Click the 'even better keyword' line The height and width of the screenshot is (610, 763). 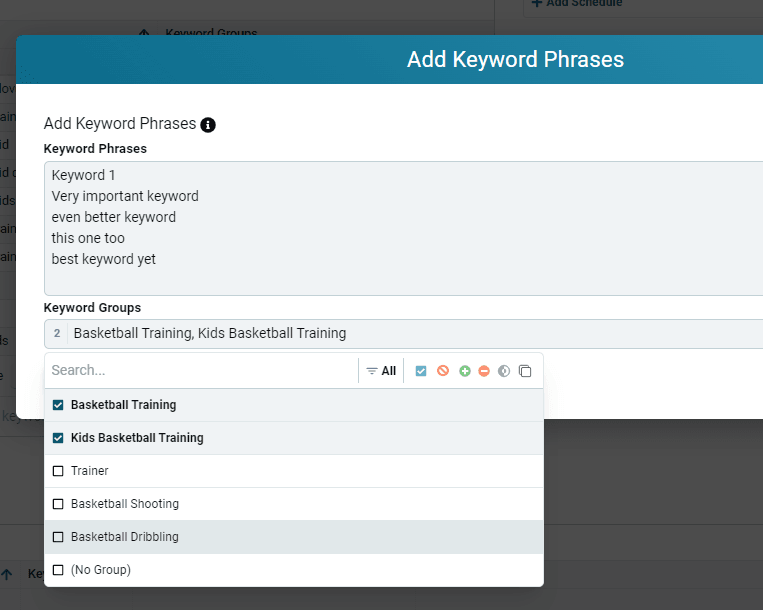[114, 217]
